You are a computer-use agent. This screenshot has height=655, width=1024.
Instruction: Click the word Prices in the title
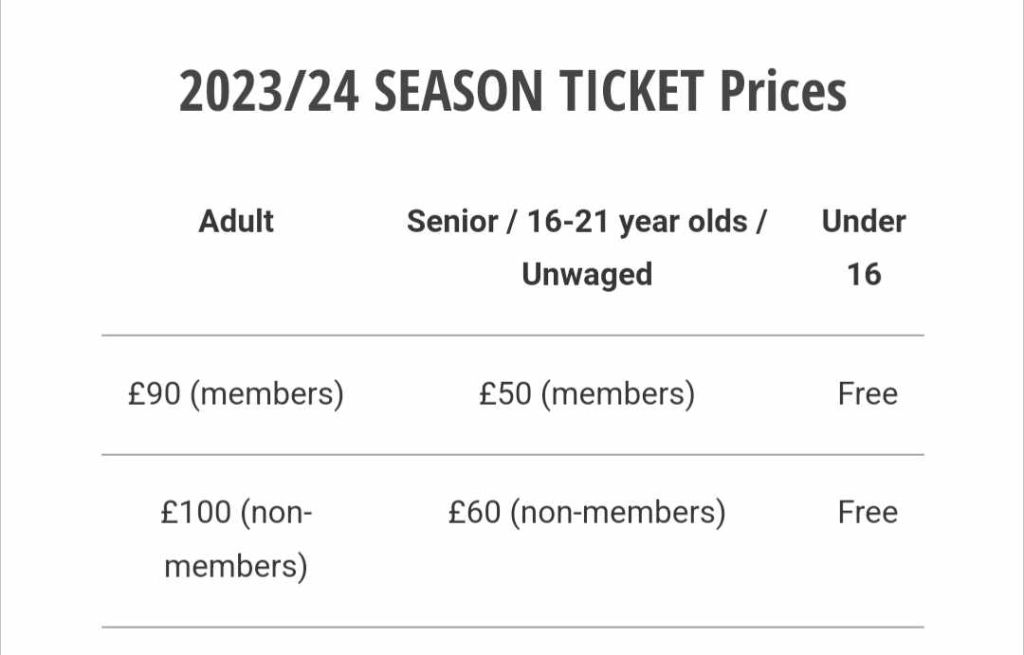click(x=782, y=92)
